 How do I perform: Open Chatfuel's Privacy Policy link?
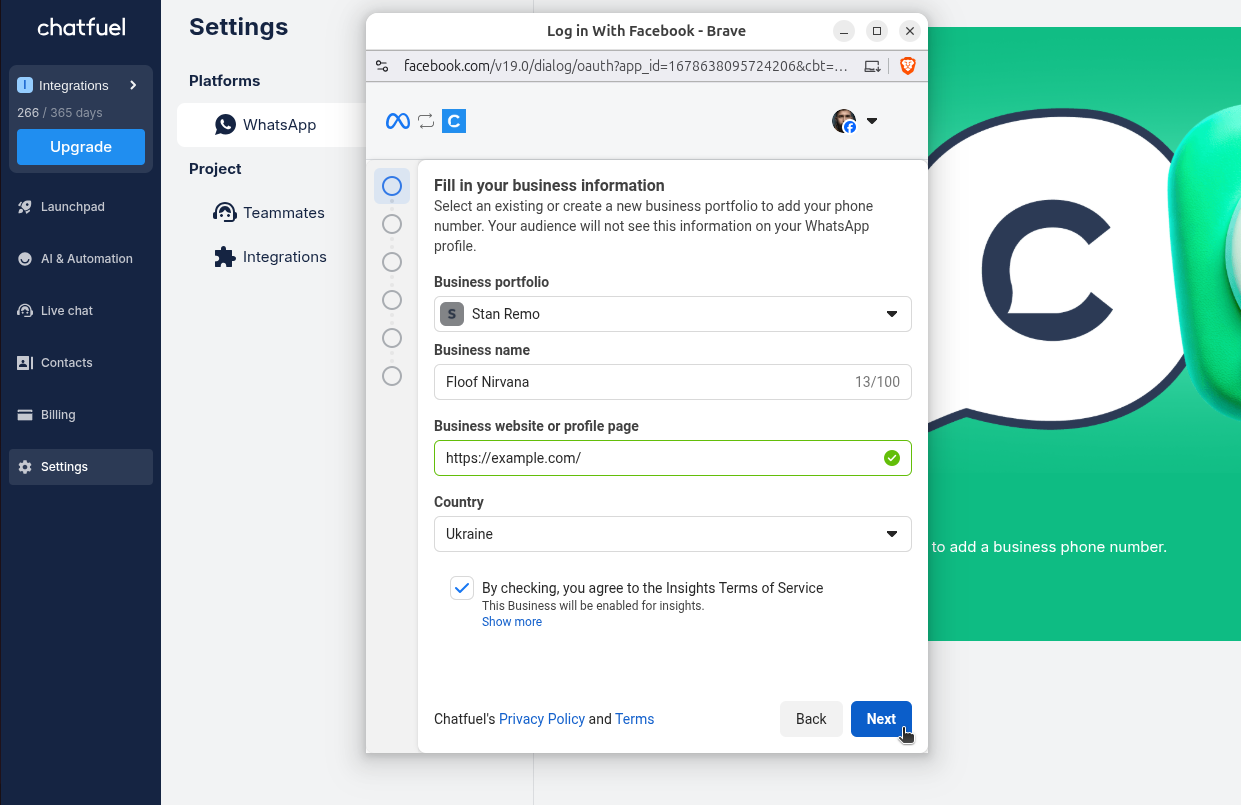click(x=542, y=719)
